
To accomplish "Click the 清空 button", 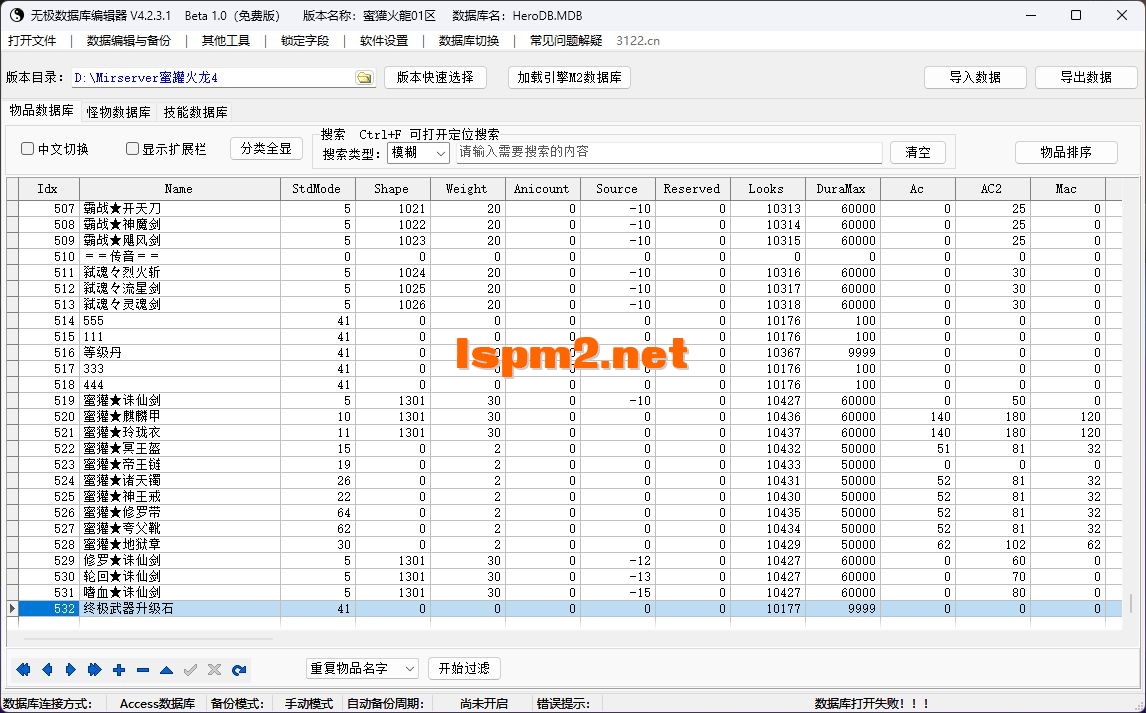I will click(x=918, y=153).
